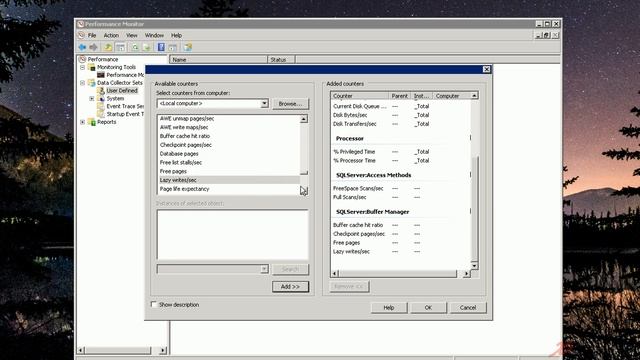
Task: Click the console icon left of File menu
Action: coord(81,36)
